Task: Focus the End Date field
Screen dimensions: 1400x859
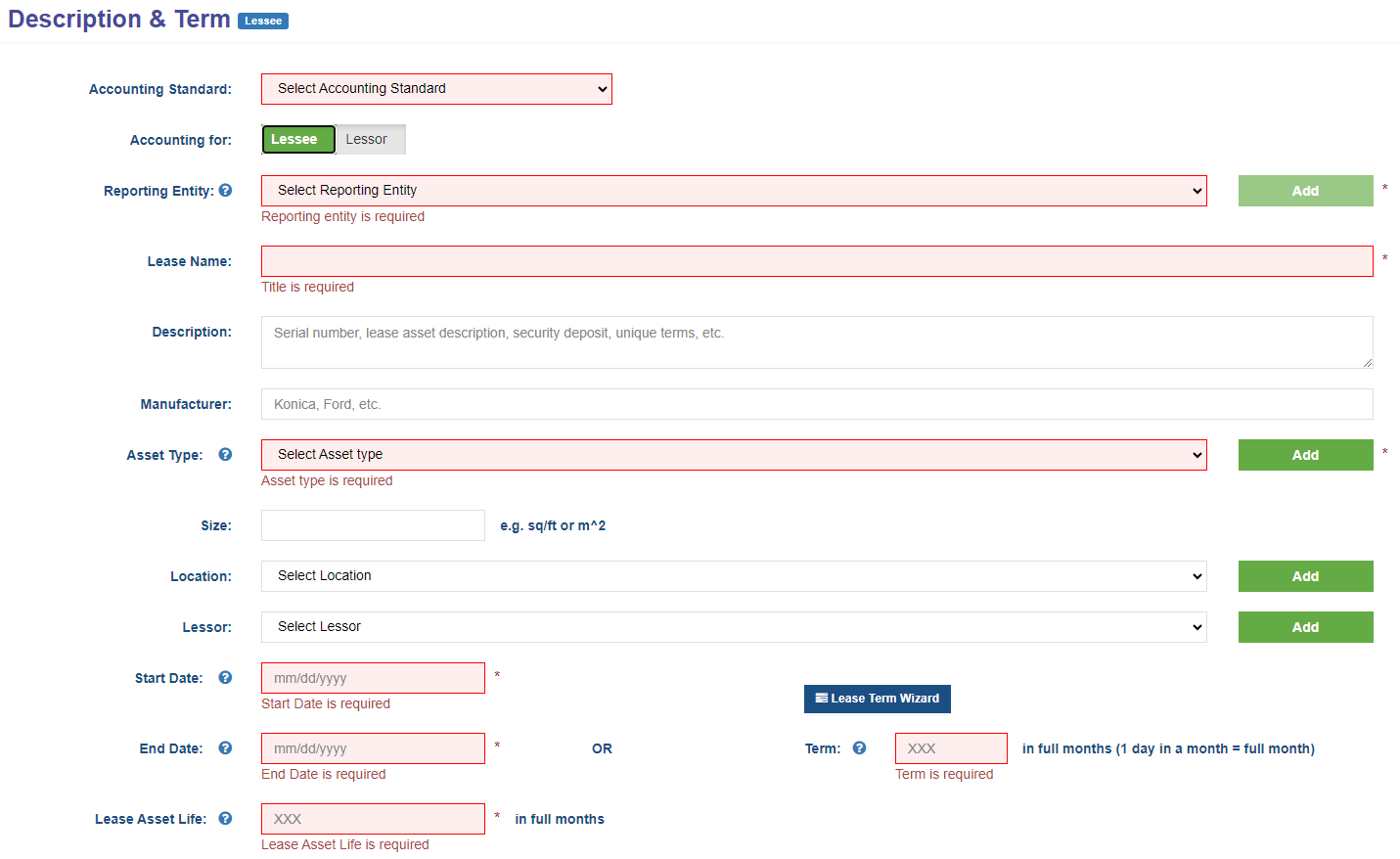Action: point(373,748)
